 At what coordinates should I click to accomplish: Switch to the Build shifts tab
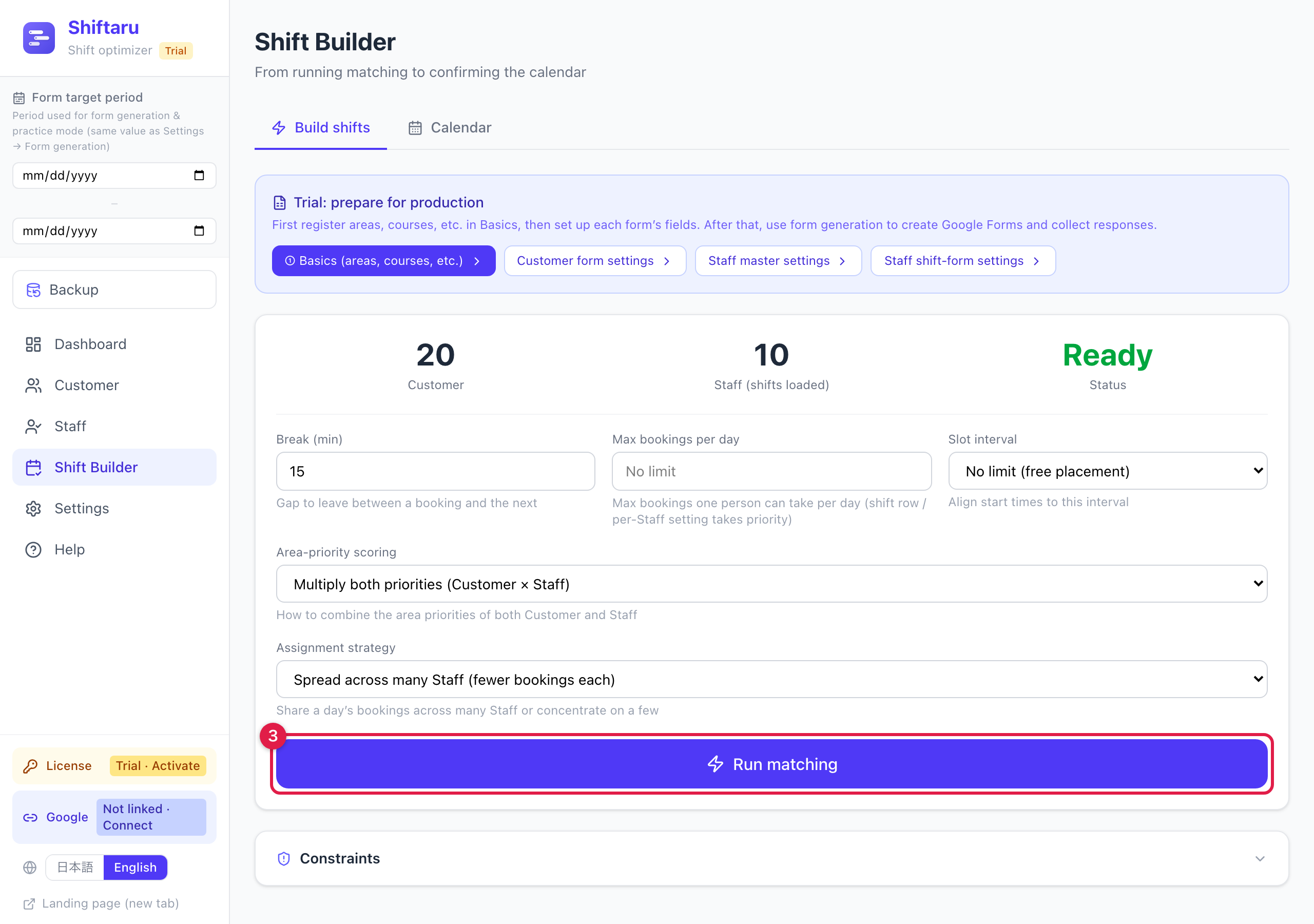(x=320, y=128)
